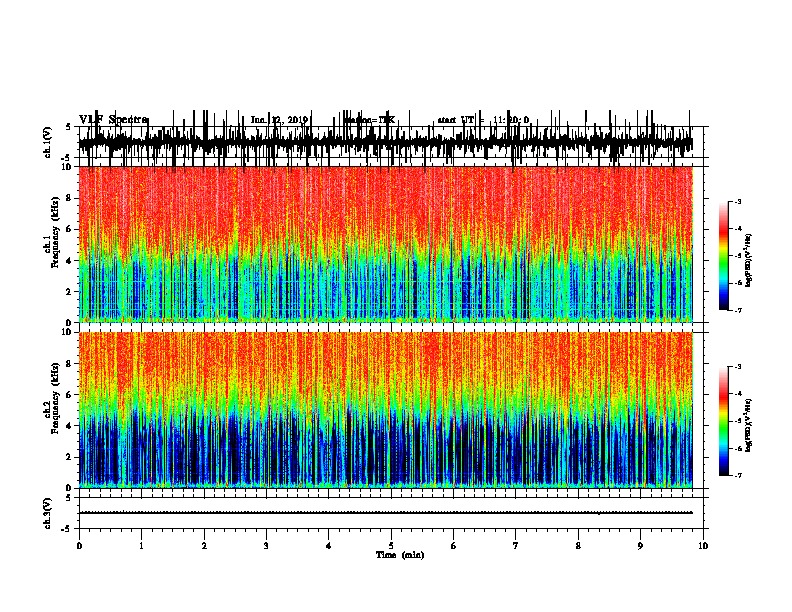792x612 pixels.
Task: Click the 'ch.1(V)' axis label
Action: click(48, 142)
